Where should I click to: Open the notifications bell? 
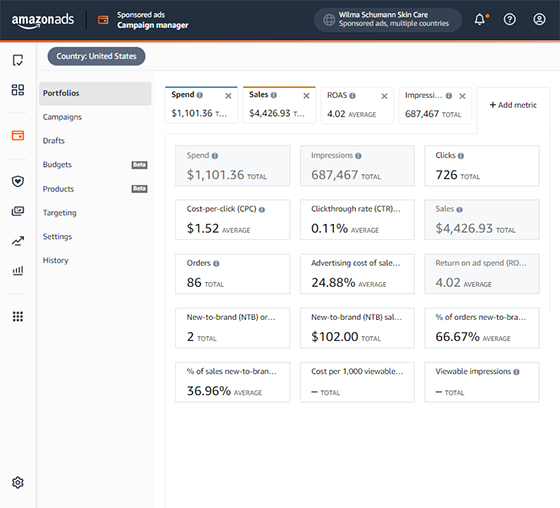(x=481, y=19)
